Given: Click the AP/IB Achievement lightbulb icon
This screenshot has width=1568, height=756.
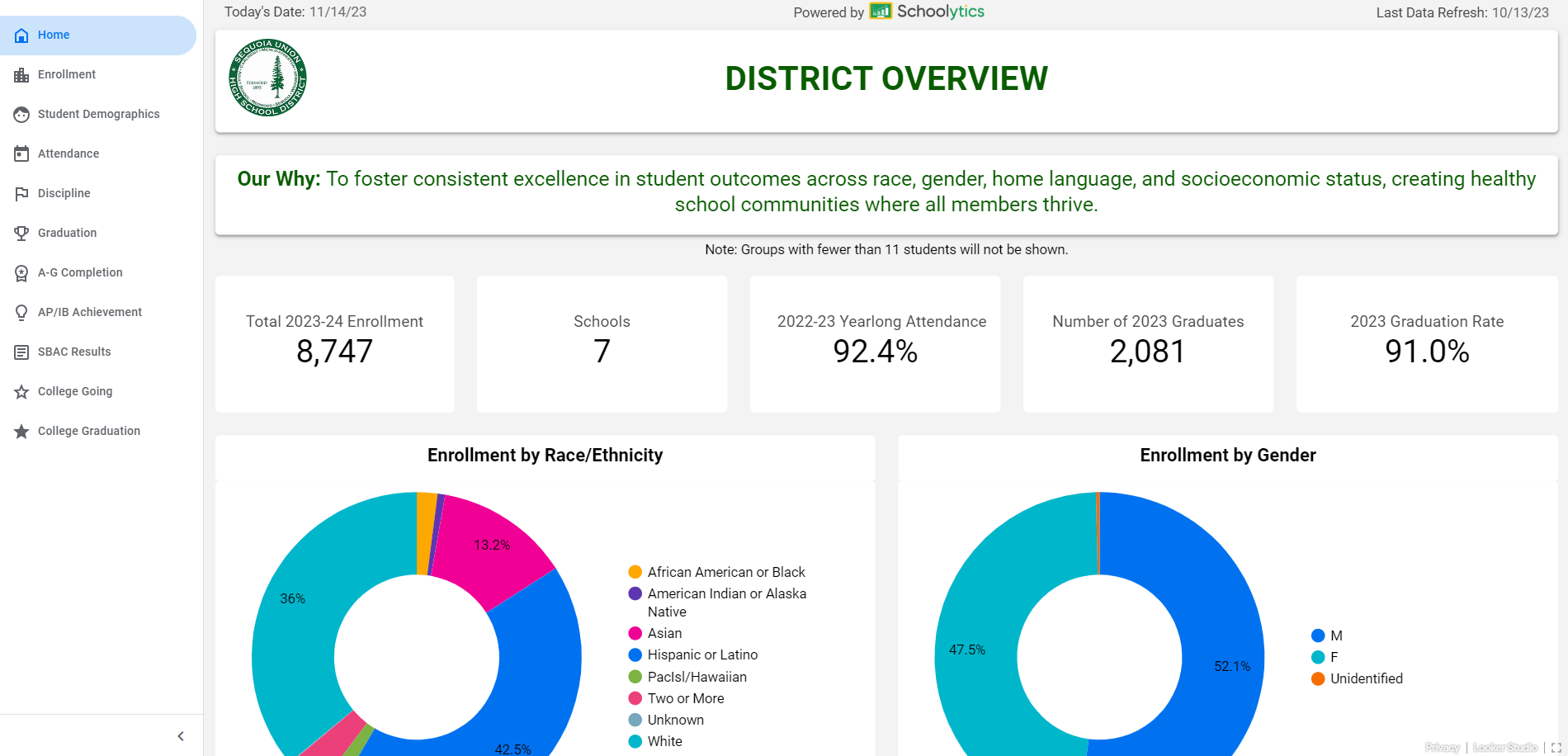Looking at the screenshot, I should (21, 313).
